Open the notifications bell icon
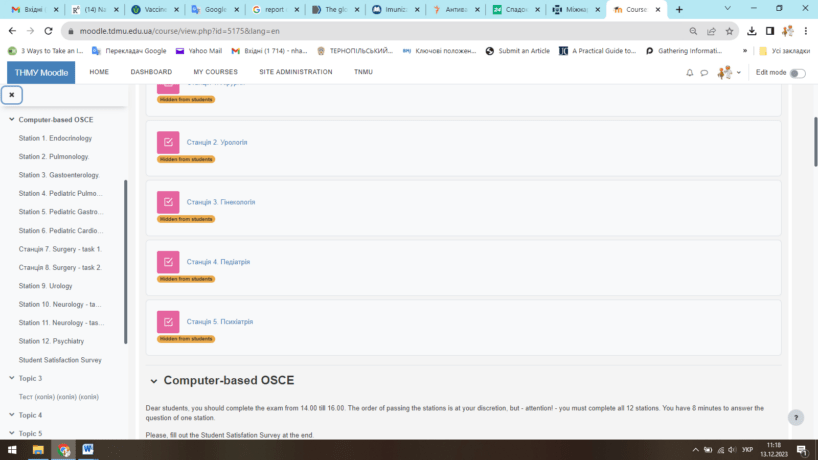Viewport: 818px width, 460px height. pyautogui.click(x=689, y=73)
